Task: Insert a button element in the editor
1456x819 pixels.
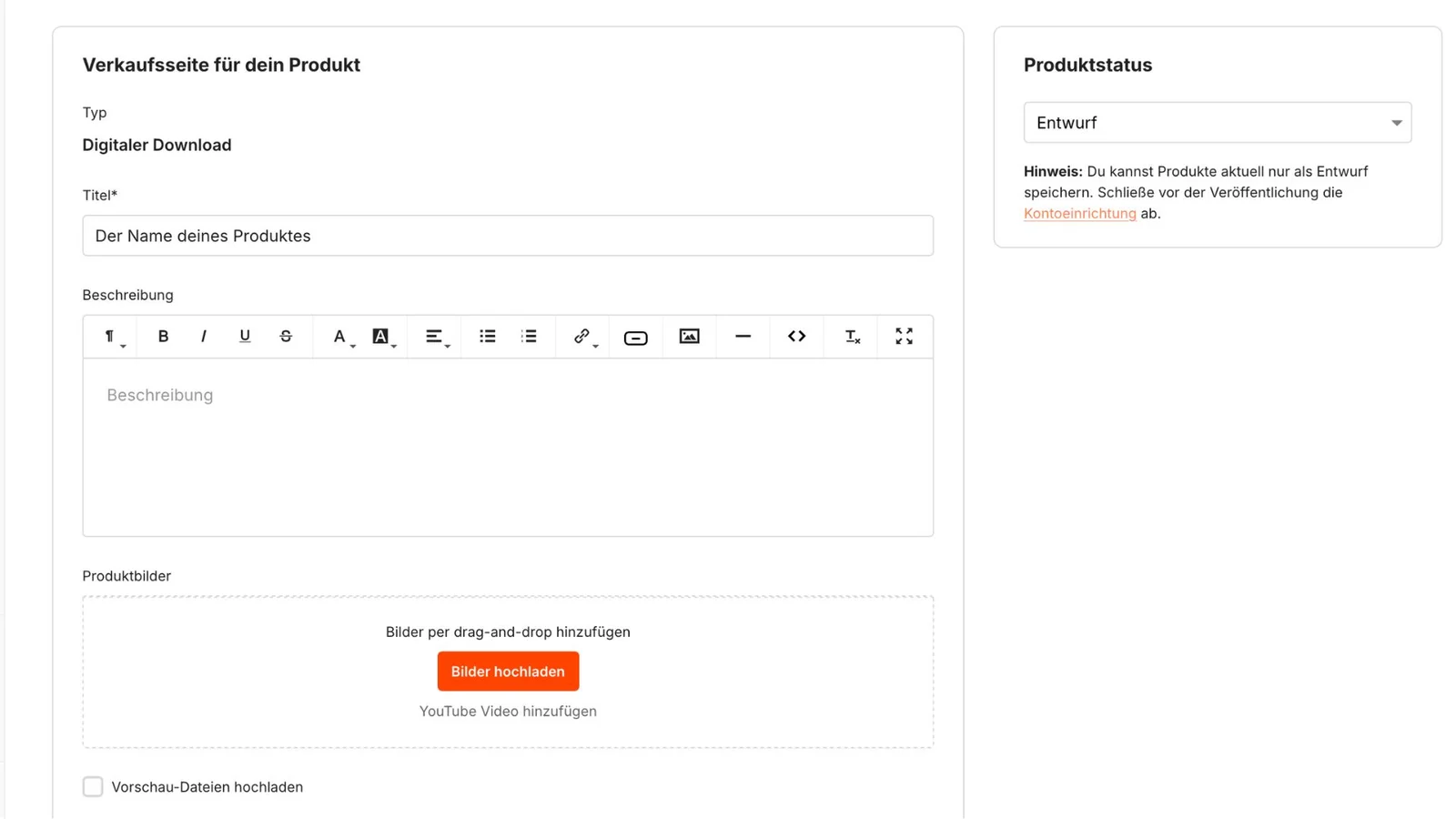Action: 636,337
